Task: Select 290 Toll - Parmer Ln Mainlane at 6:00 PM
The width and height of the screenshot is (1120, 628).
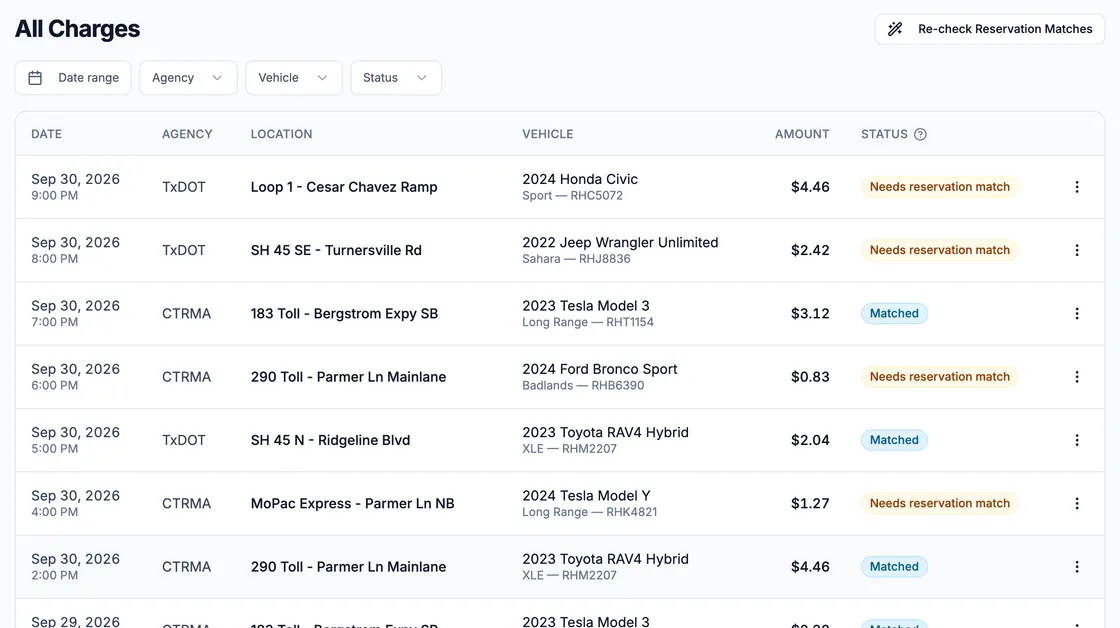Action: tap(348, 377)
